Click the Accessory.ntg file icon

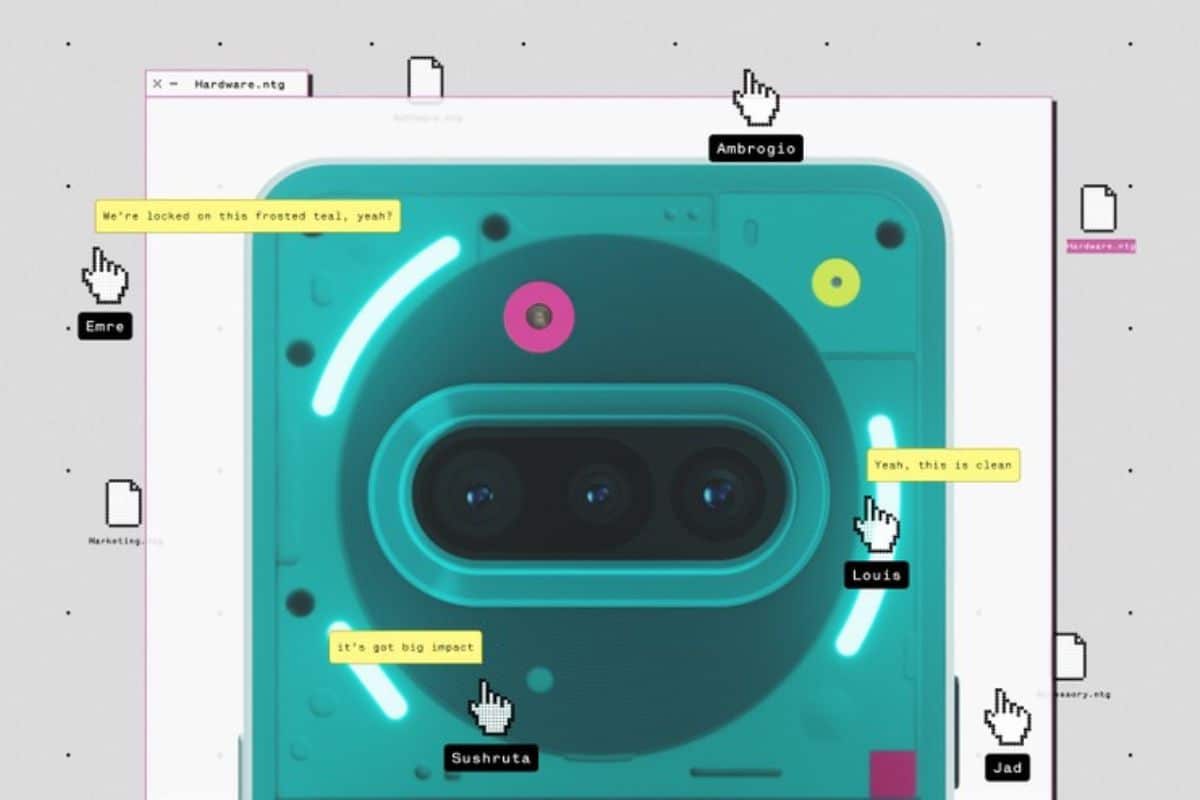click(1069, 657)
